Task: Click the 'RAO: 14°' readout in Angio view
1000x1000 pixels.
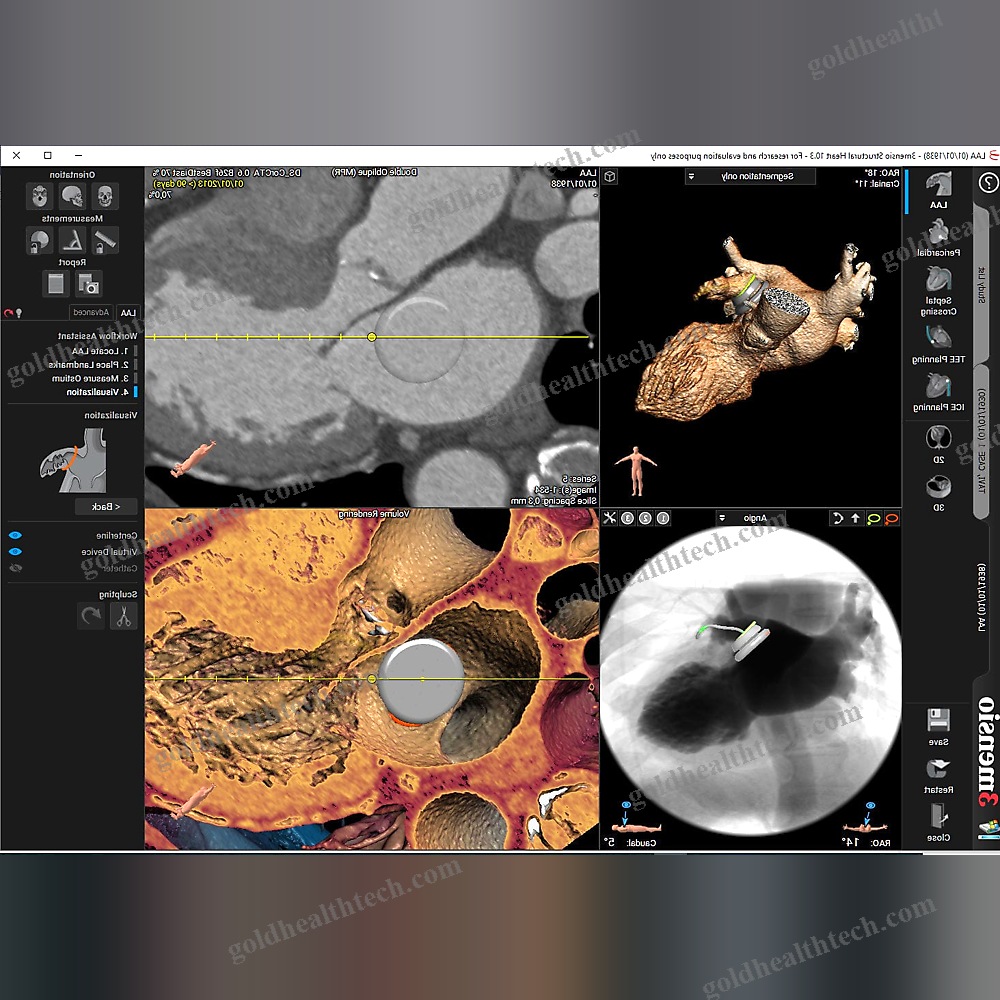Action: [x=866, y=842]
